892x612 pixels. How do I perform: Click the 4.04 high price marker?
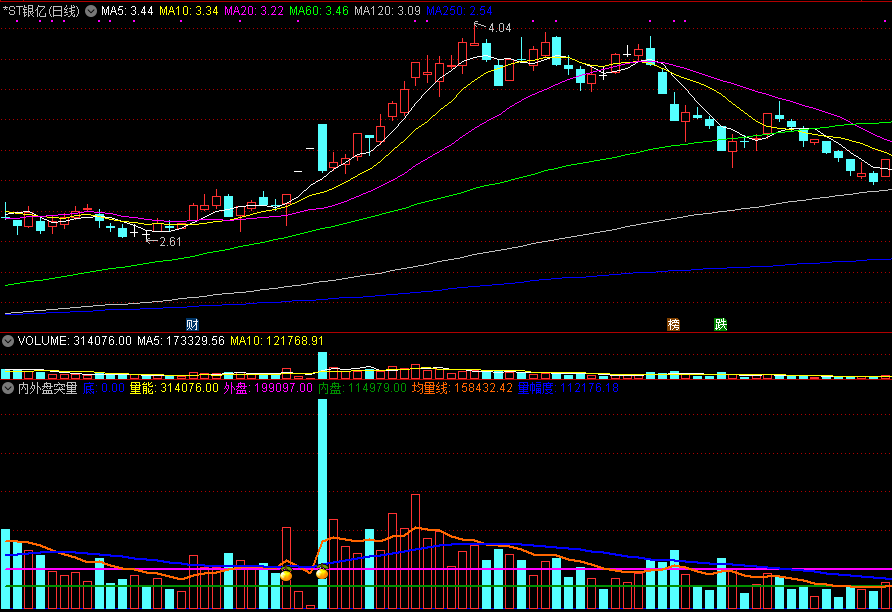[x=499, y=28]
